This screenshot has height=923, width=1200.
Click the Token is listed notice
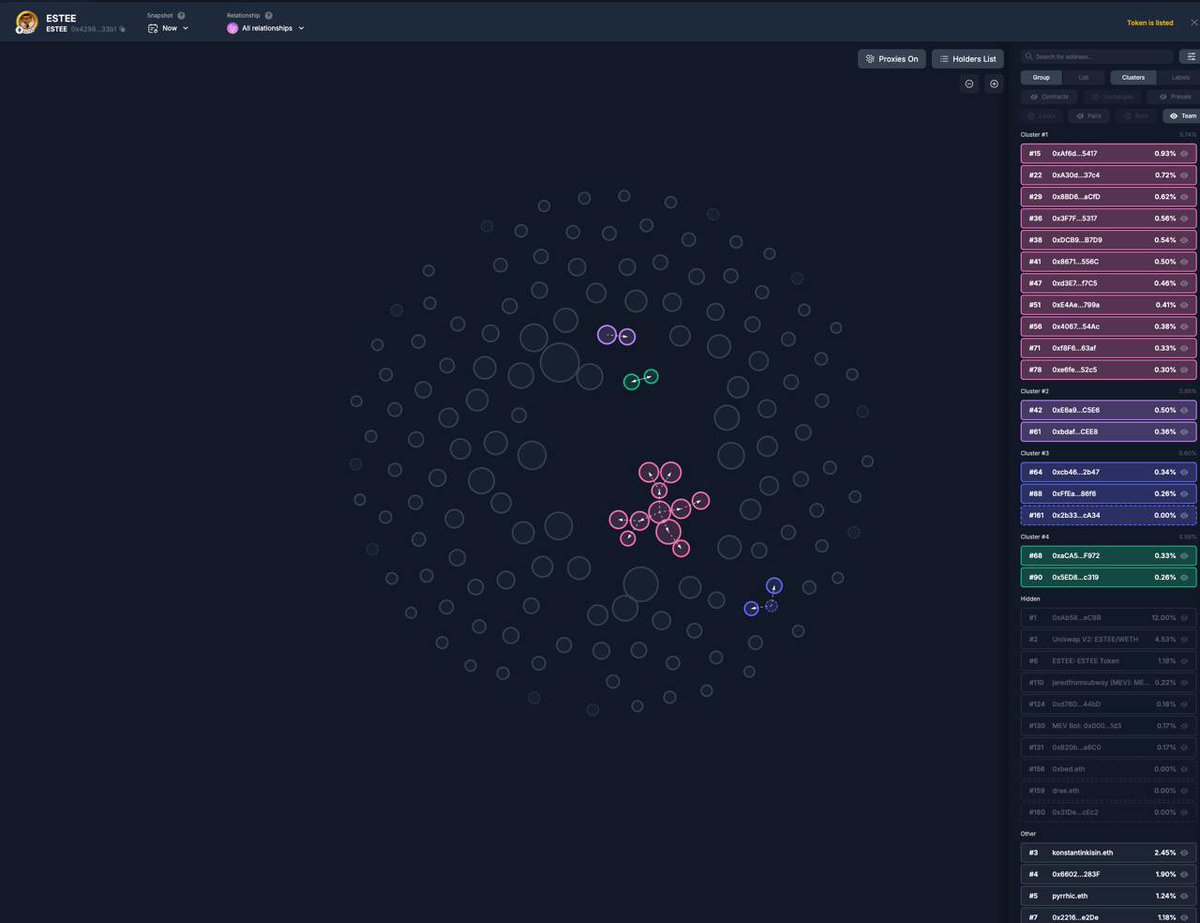pyautogui.click(x=1150, y=23)
